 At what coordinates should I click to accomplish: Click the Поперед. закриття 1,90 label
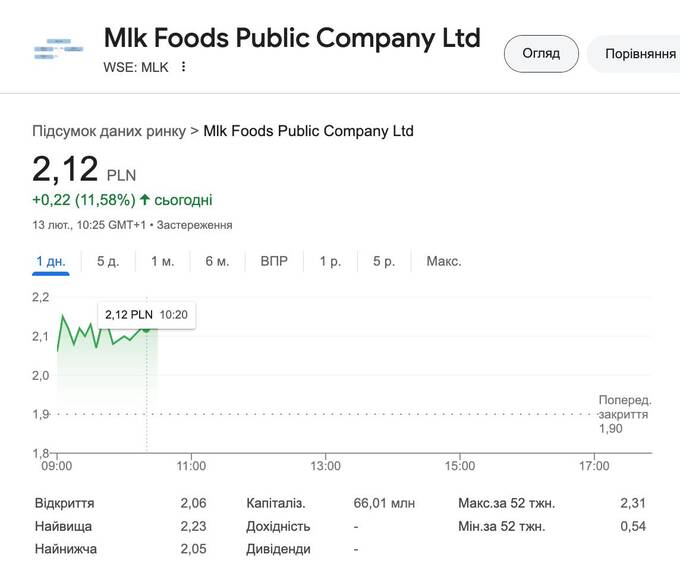[624, 413]
